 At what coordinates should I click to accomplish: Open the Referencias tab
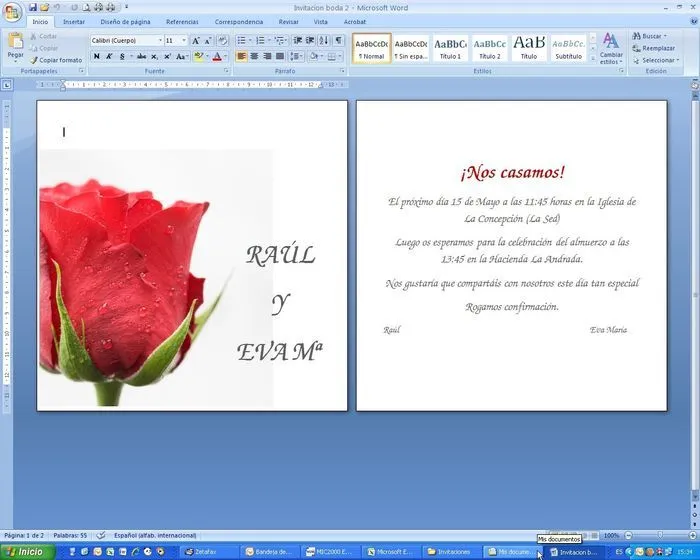[182, 21]
